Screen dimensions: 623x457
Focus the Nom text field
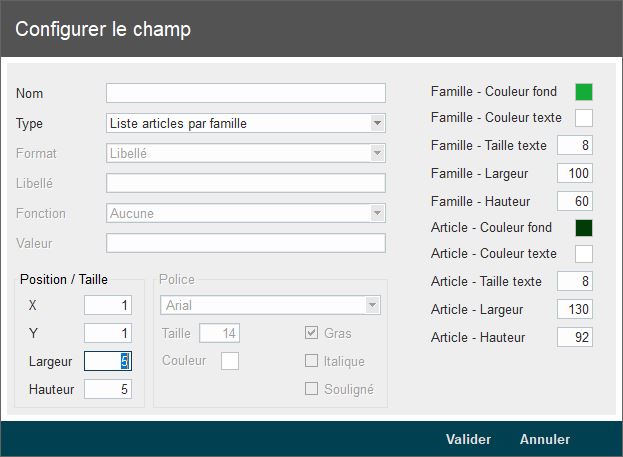coord(246,93)
